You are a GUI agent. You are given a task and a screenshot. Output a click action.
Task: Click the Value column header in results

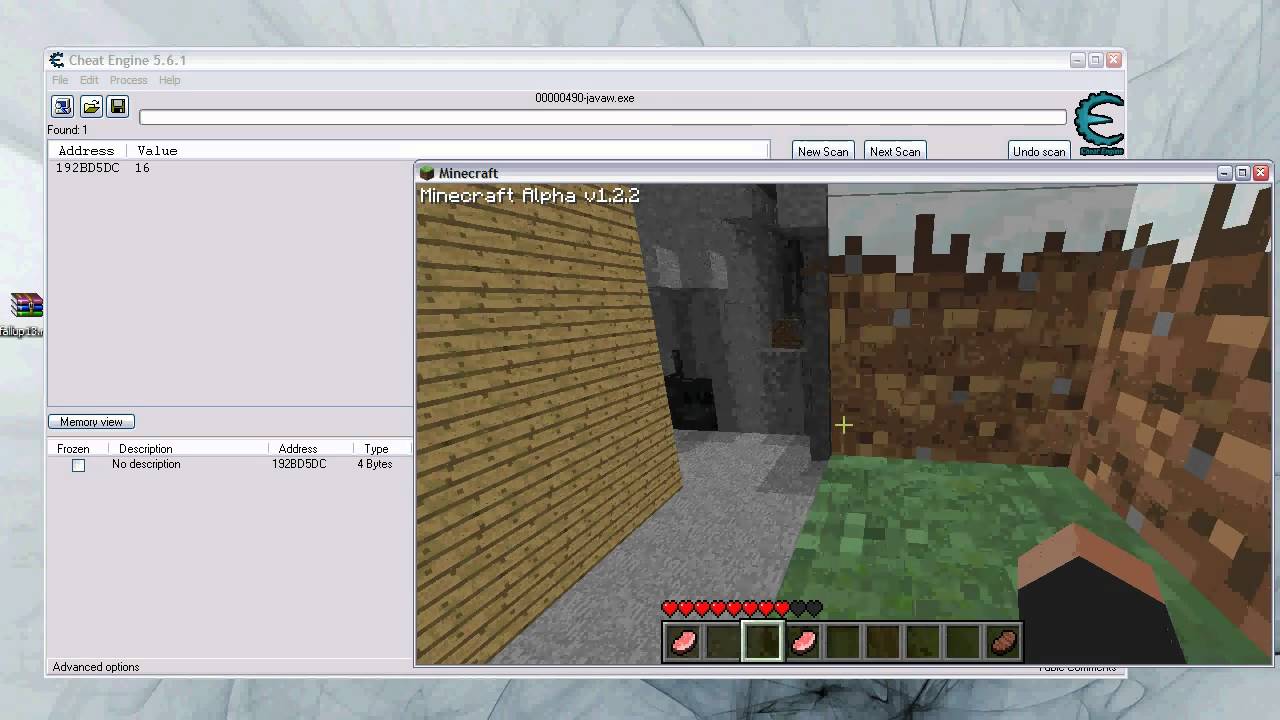(x=157, y=151)
